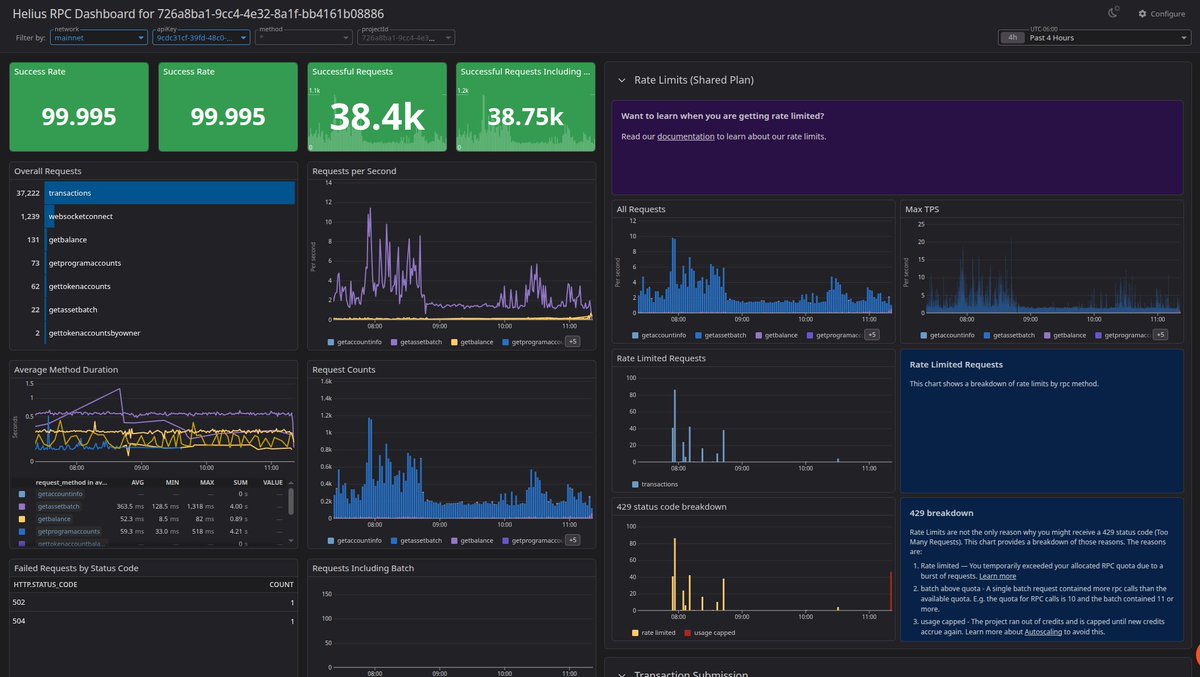Toggle transactions series in Rate Limited Requests legend
The image size is (1200, 677).
(x=654, y=484)
